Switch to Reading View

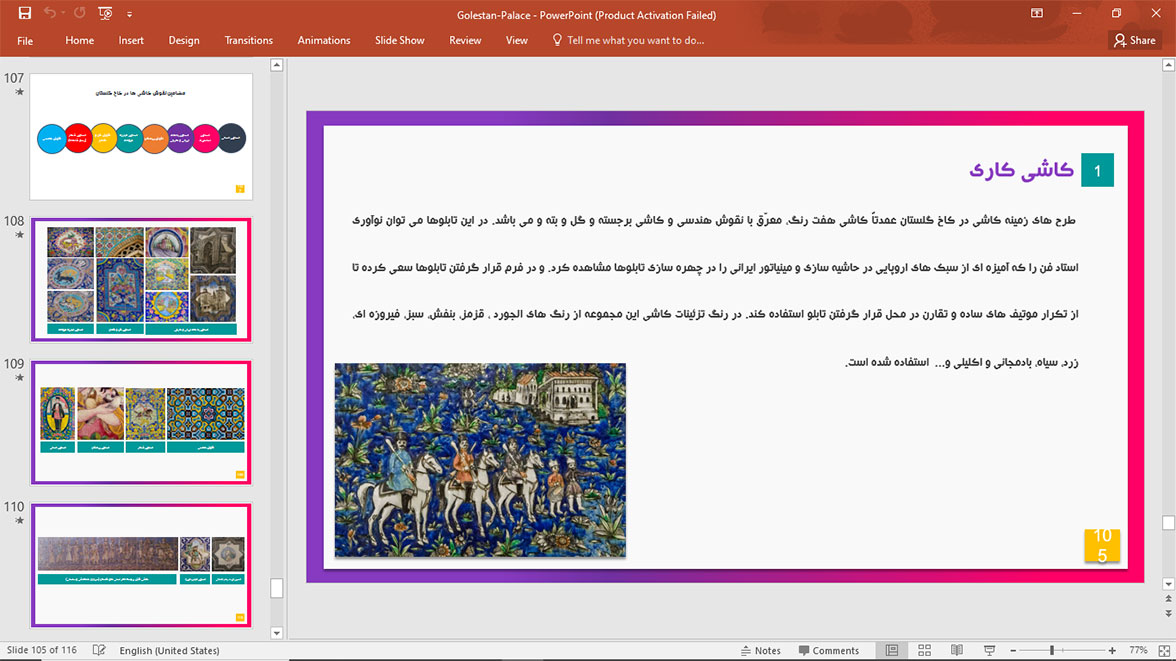(956, 650)
